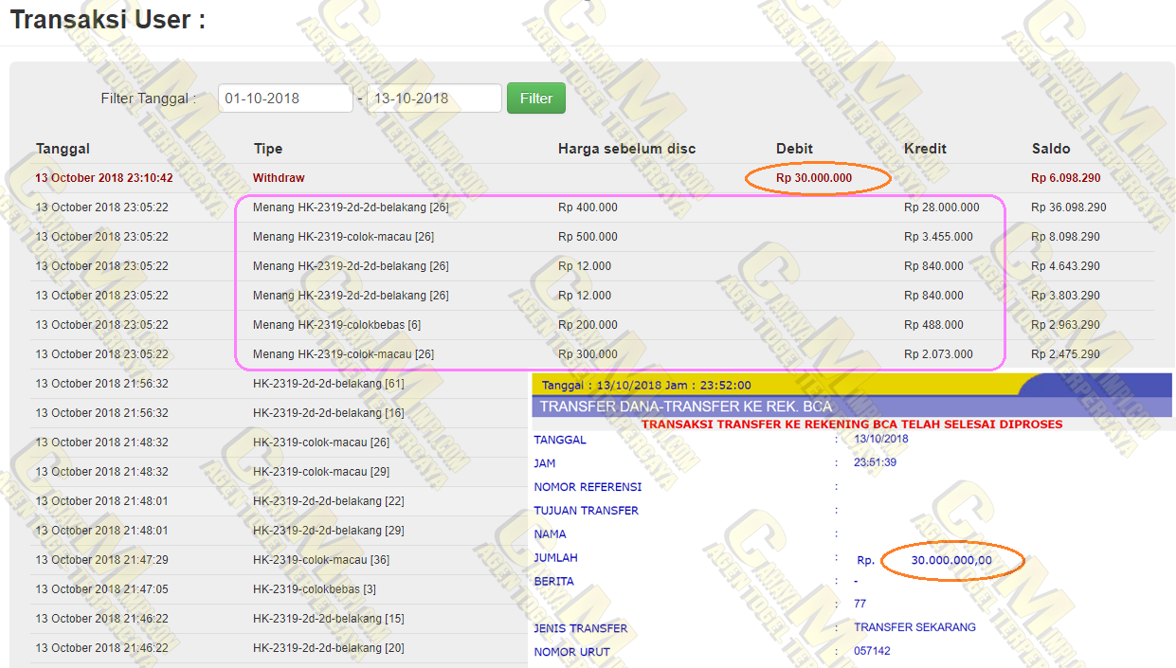Click the circled Rp 30.000.000 debit amount

[814, 178]
